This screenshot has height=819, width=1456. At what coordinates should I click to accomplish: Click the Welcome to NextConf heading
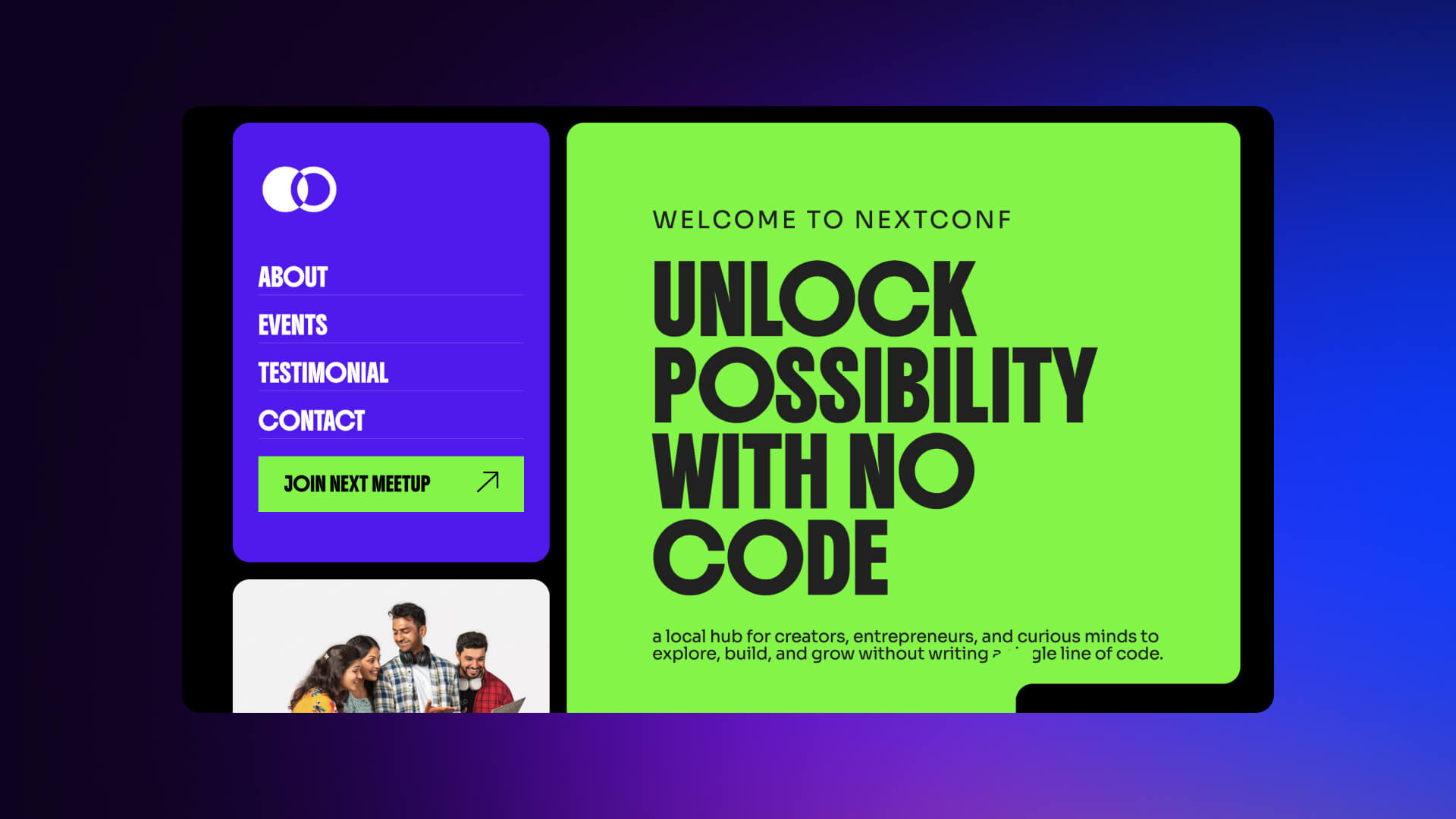click(832, 220)
